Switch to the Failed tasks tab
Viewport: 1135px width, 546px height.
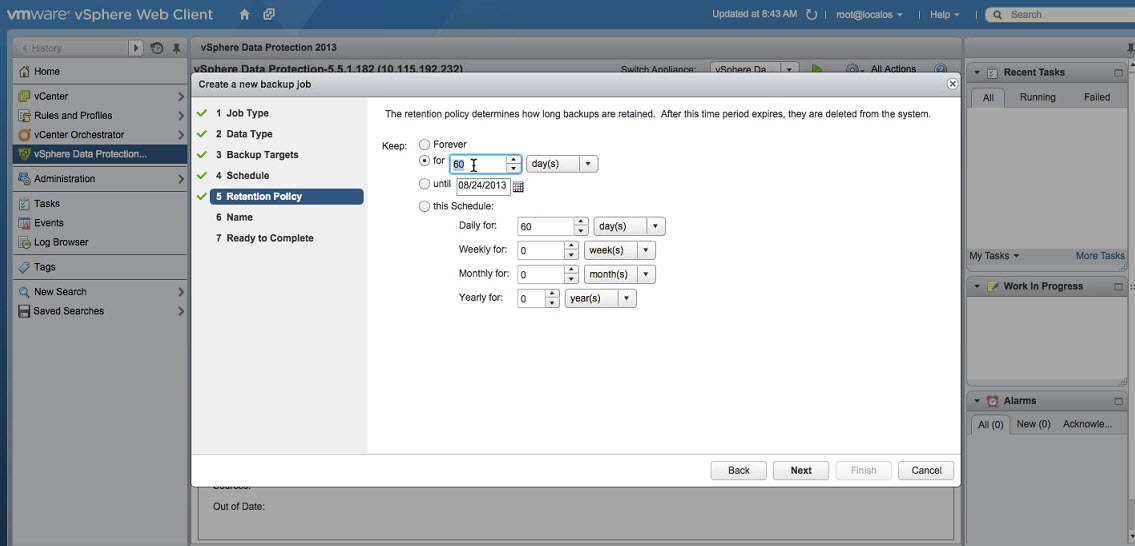pos(1097,97)
